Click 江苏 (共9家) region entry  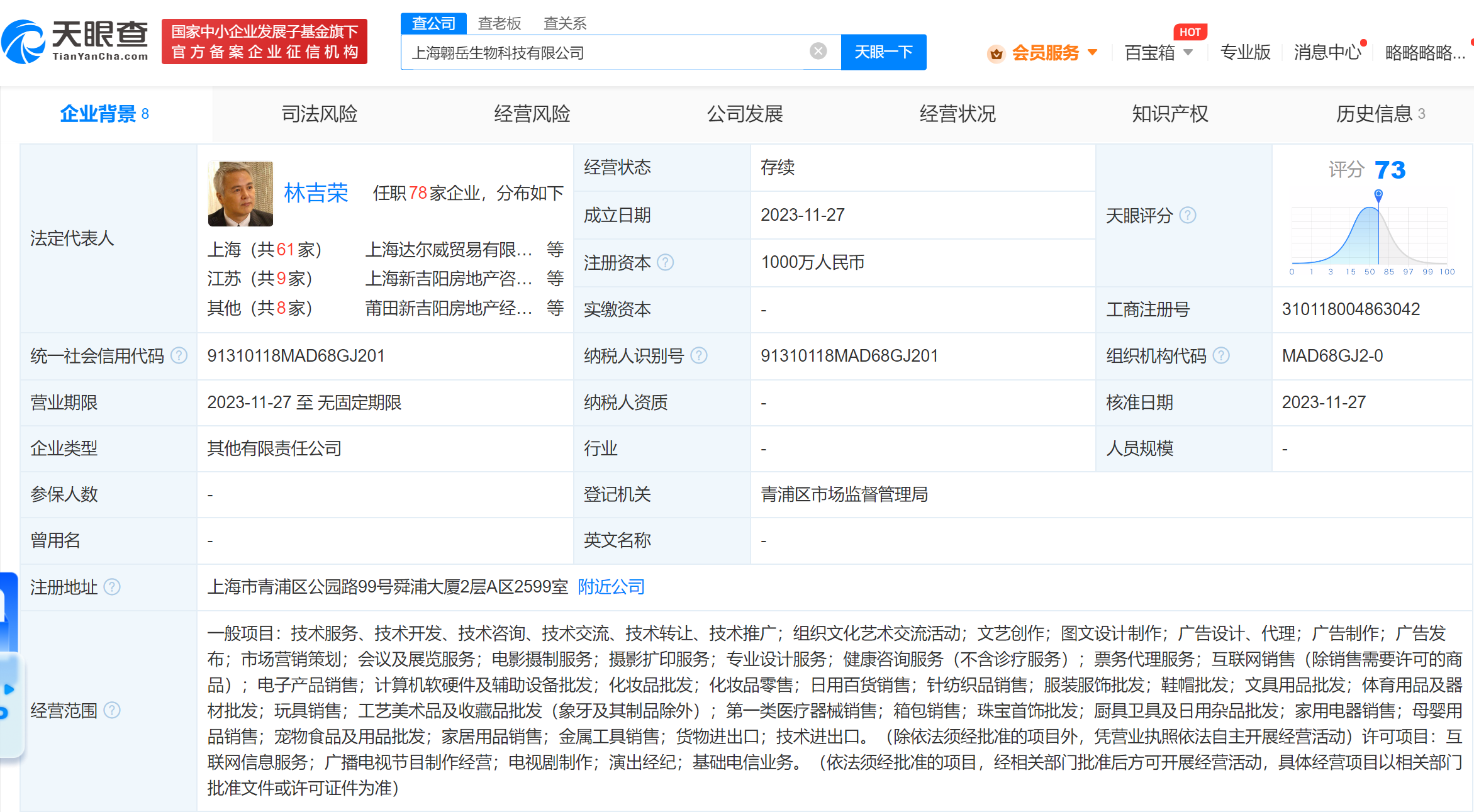[260, 279]
